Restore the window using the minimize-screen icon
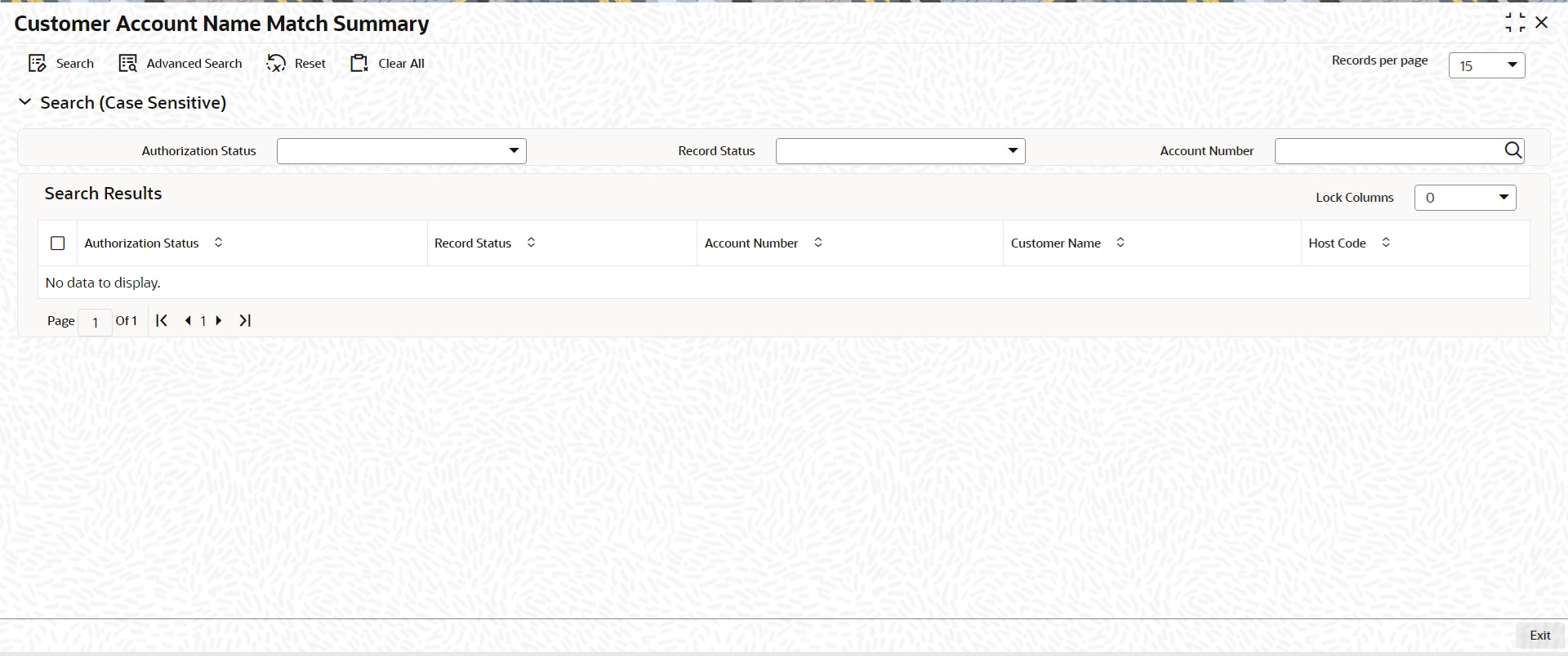The height and width of the screenshot is (656, 1568). [x=1515, y=23]
